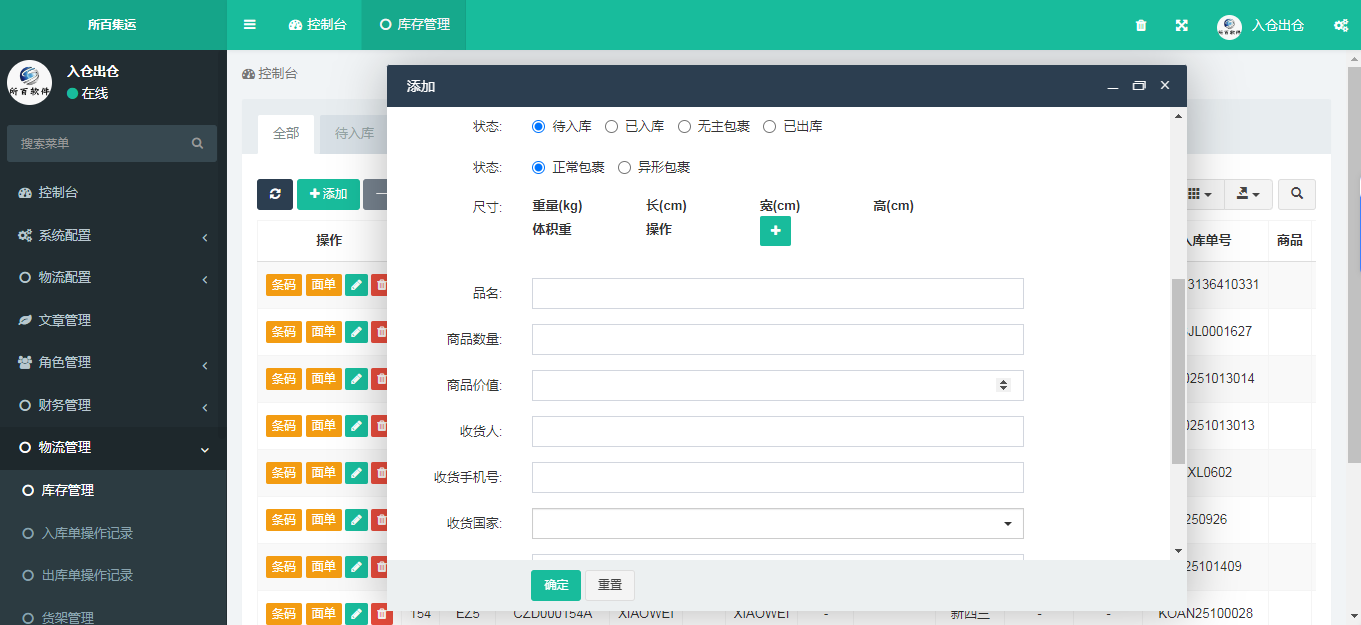Click the dialog's vertical scrollbar thumb
This screenshot has width=1361, height=625.
pyautogui.click(x=1178, y=370)
